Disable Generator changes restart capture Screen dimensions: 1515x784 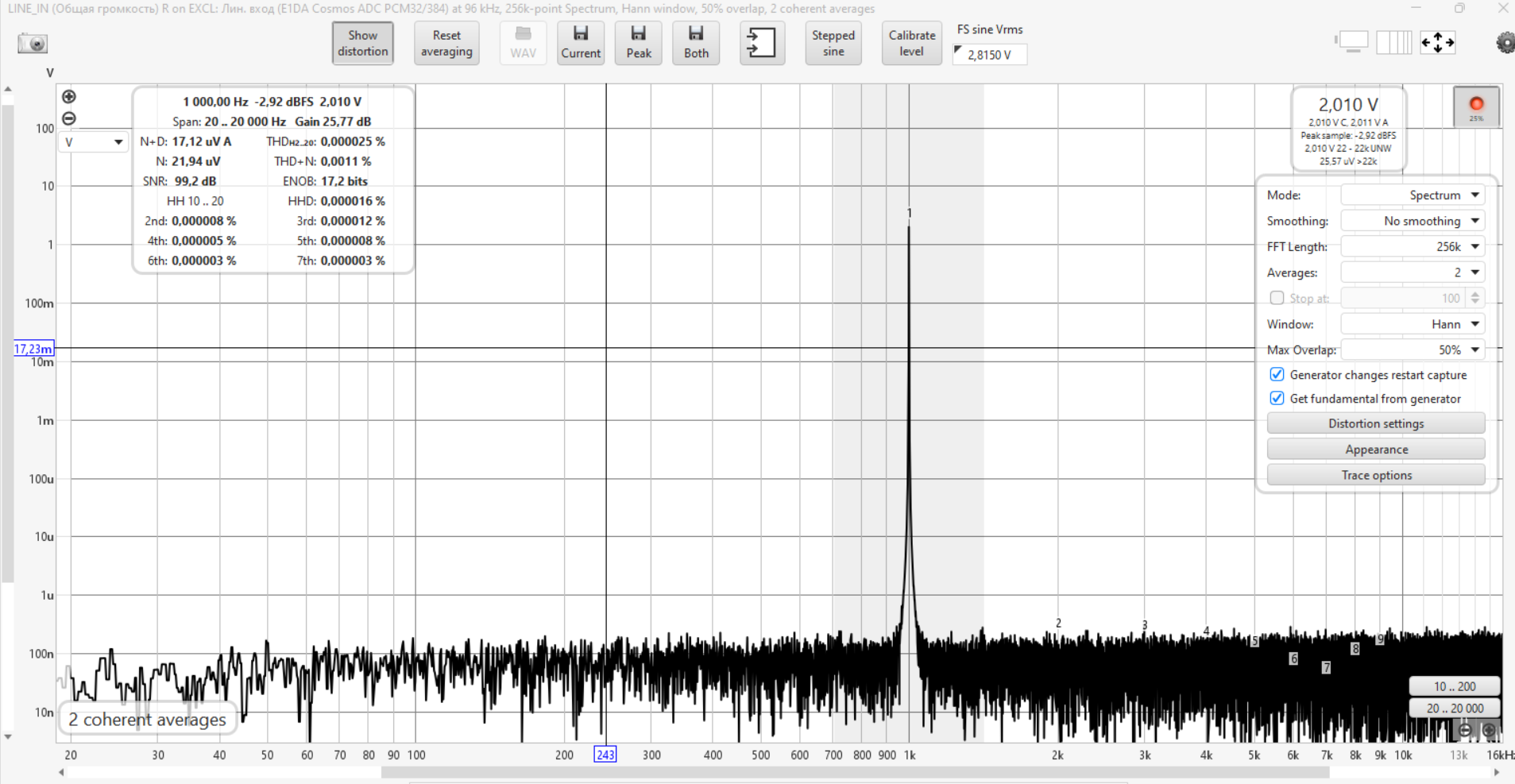pos(1277,375)
